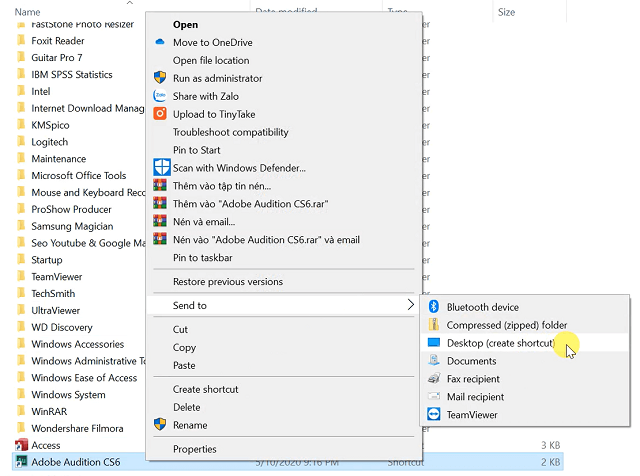Click the TeamViewer icon in Send to submenu

[x=433, y=415]
